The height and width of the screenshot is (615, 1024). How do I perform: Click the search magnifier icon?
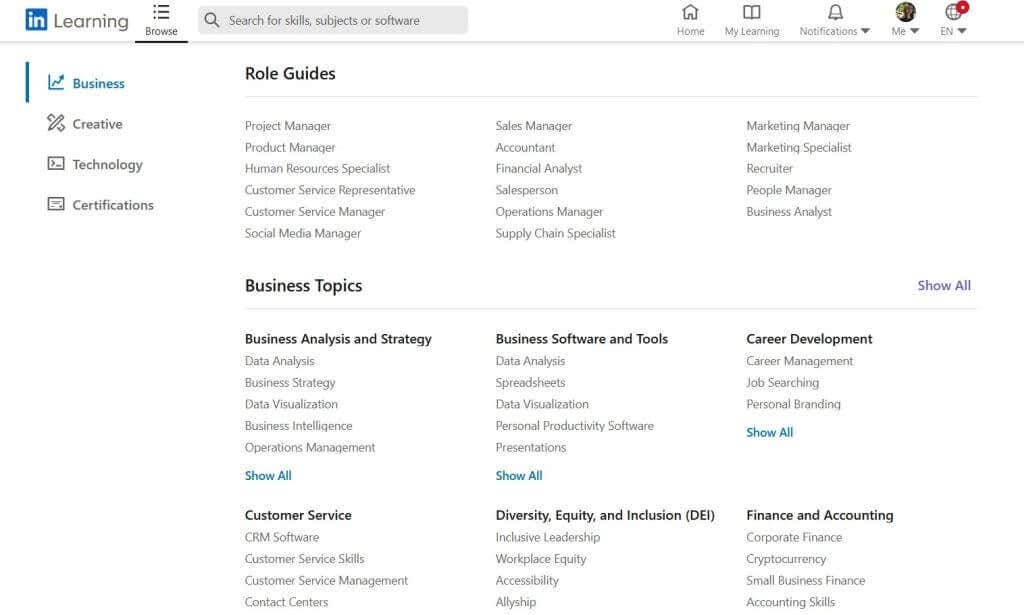(x=212, y=20)
